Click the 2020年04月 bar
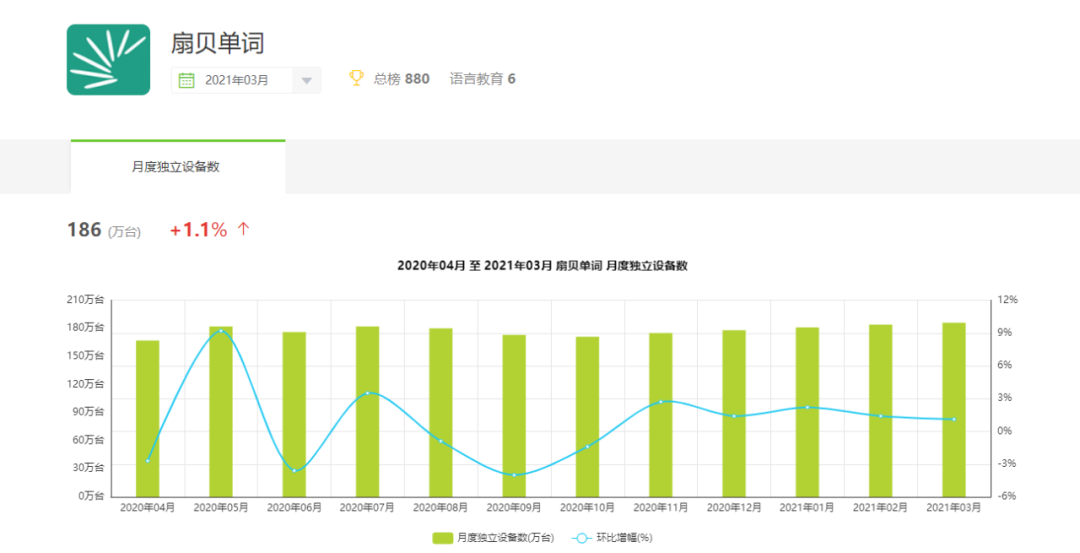Screen dimensions: 1080x553 [x=147, y=418]
